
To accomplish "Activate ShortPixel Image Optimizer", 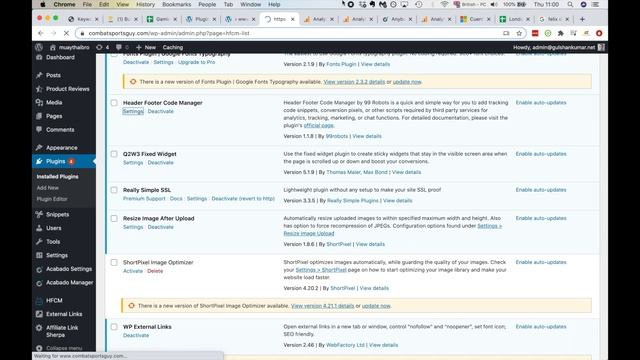I will tap(133, 271).
